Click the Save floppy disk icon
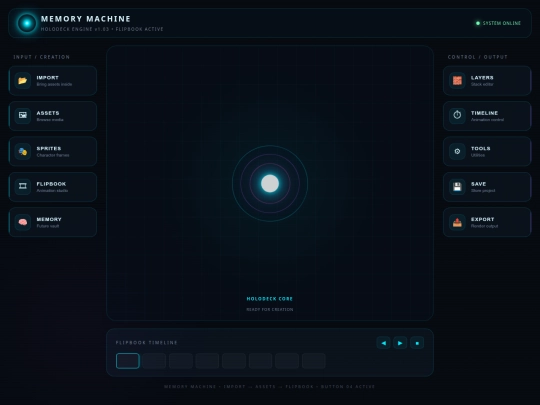This screenshot has height=405, width=540. [457, 186]
